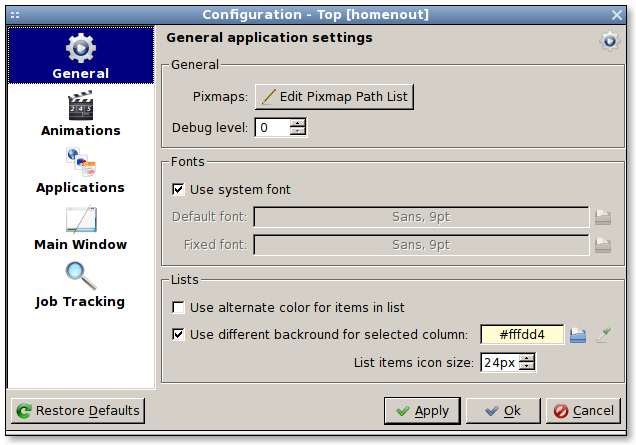This screenshot has height=445, width=636.
Task: Decrease List items icon size
Action: (x=526, y=366)
